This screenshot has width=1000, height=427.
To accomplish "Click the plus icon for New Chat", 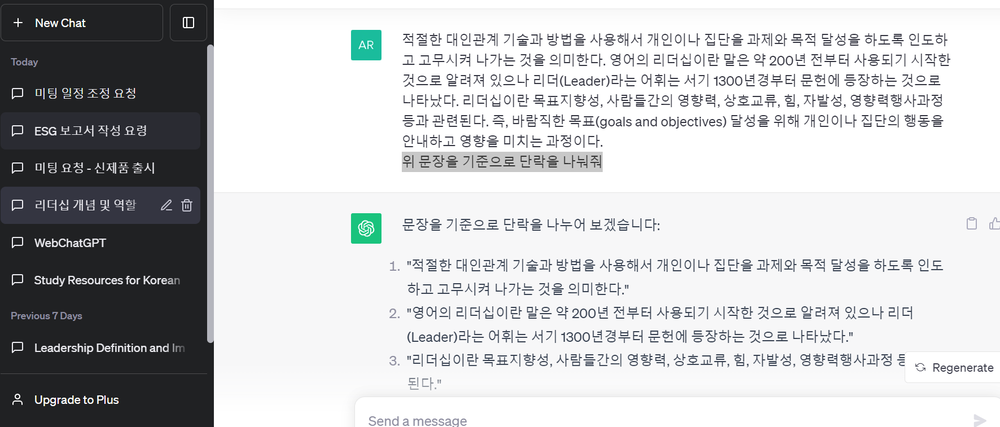I will pos(18,22).
